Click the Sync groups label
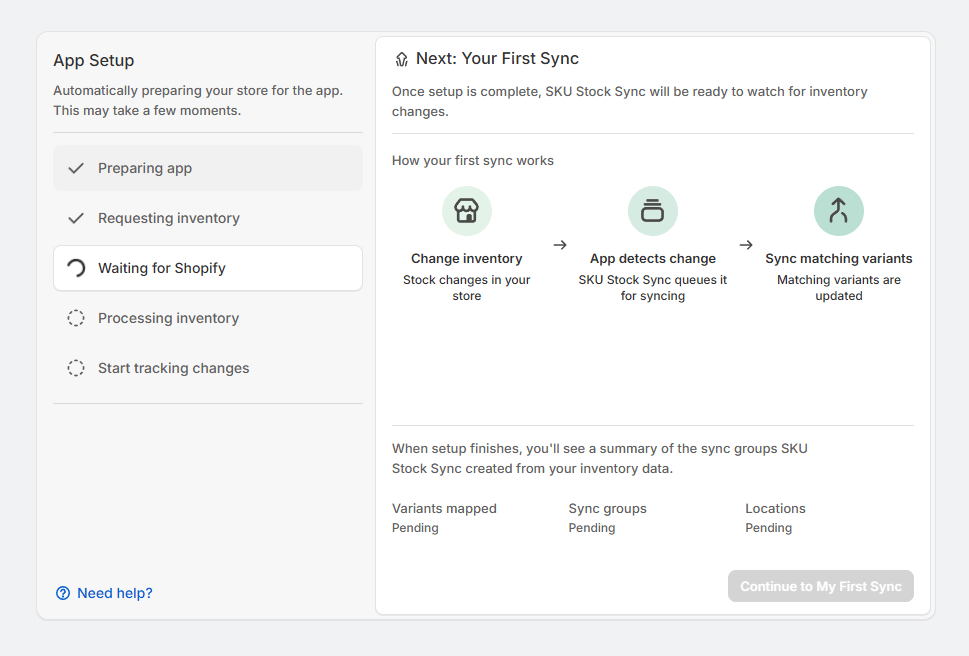969x656 pixels. coord(607,508)
